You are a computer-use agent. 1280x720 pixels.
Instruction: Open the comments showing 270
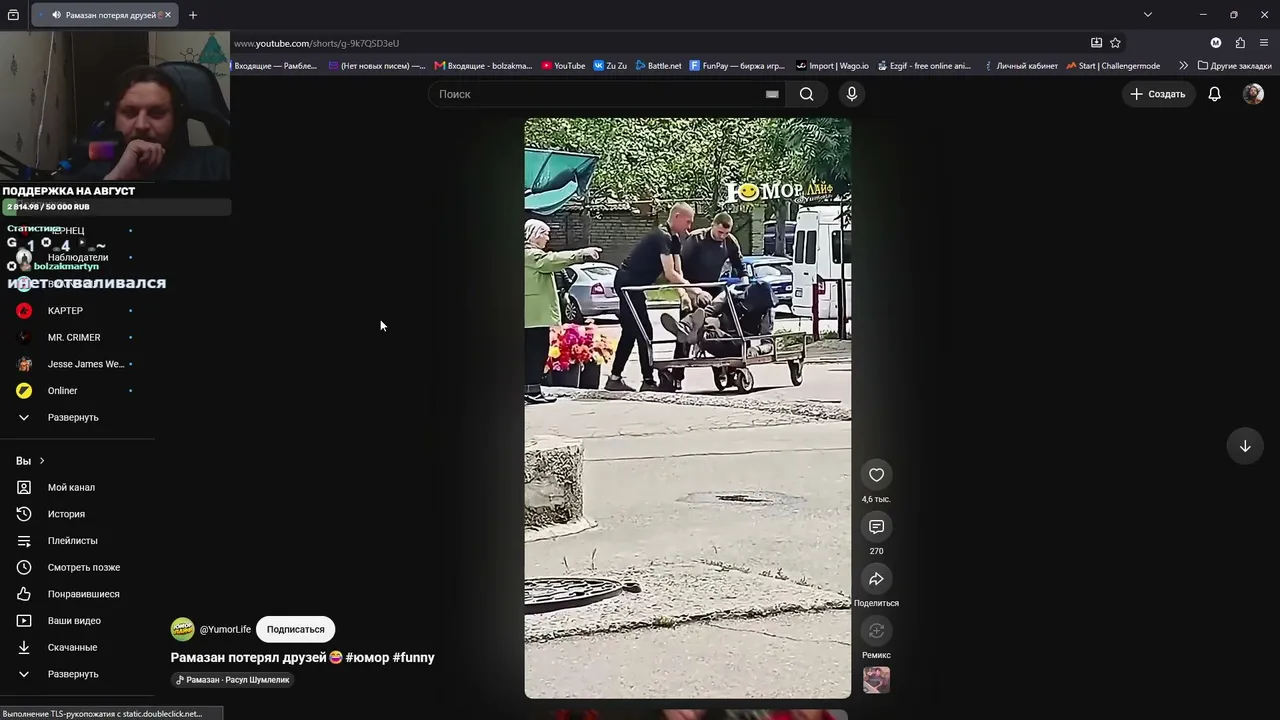tap(876, 527)
